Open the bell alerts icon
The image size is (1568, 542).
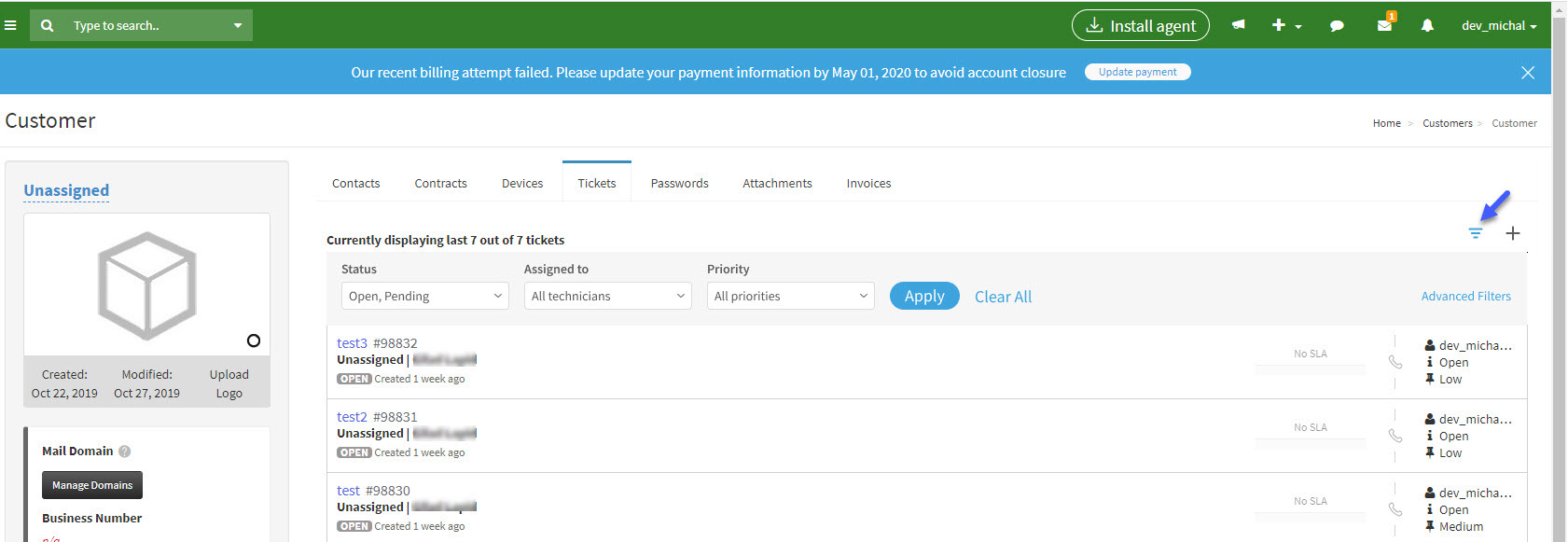pyautogui.click(x=1427, y=25)
